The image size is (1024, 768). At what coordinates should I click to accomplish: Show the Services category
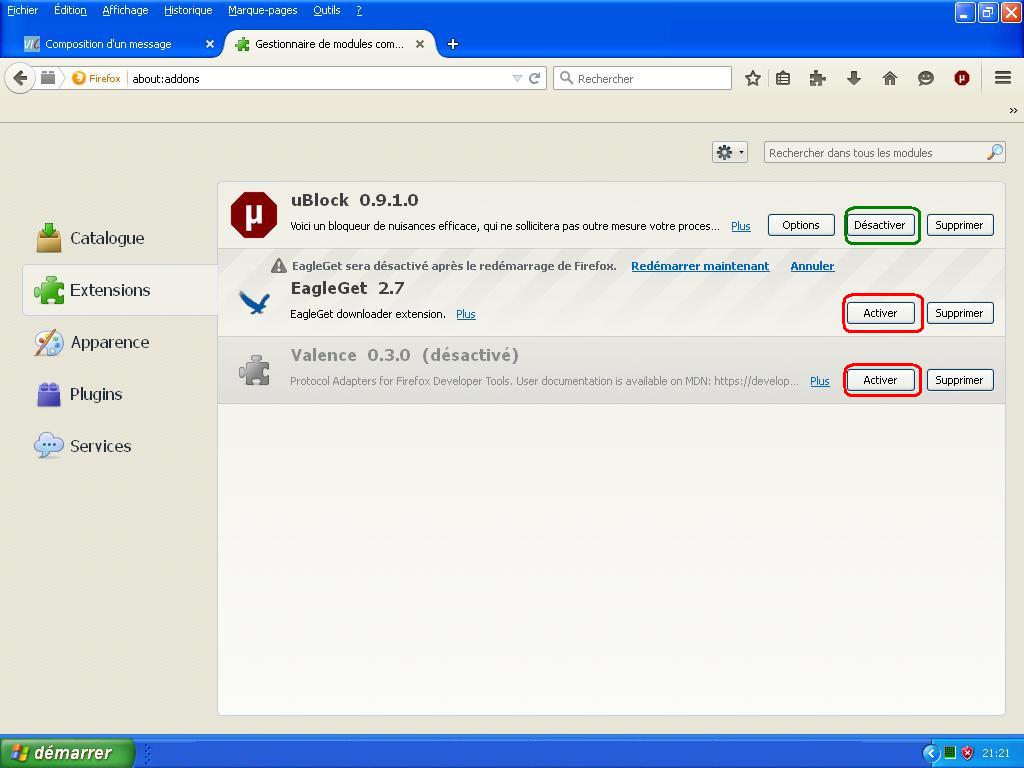(x=83, y=446)
